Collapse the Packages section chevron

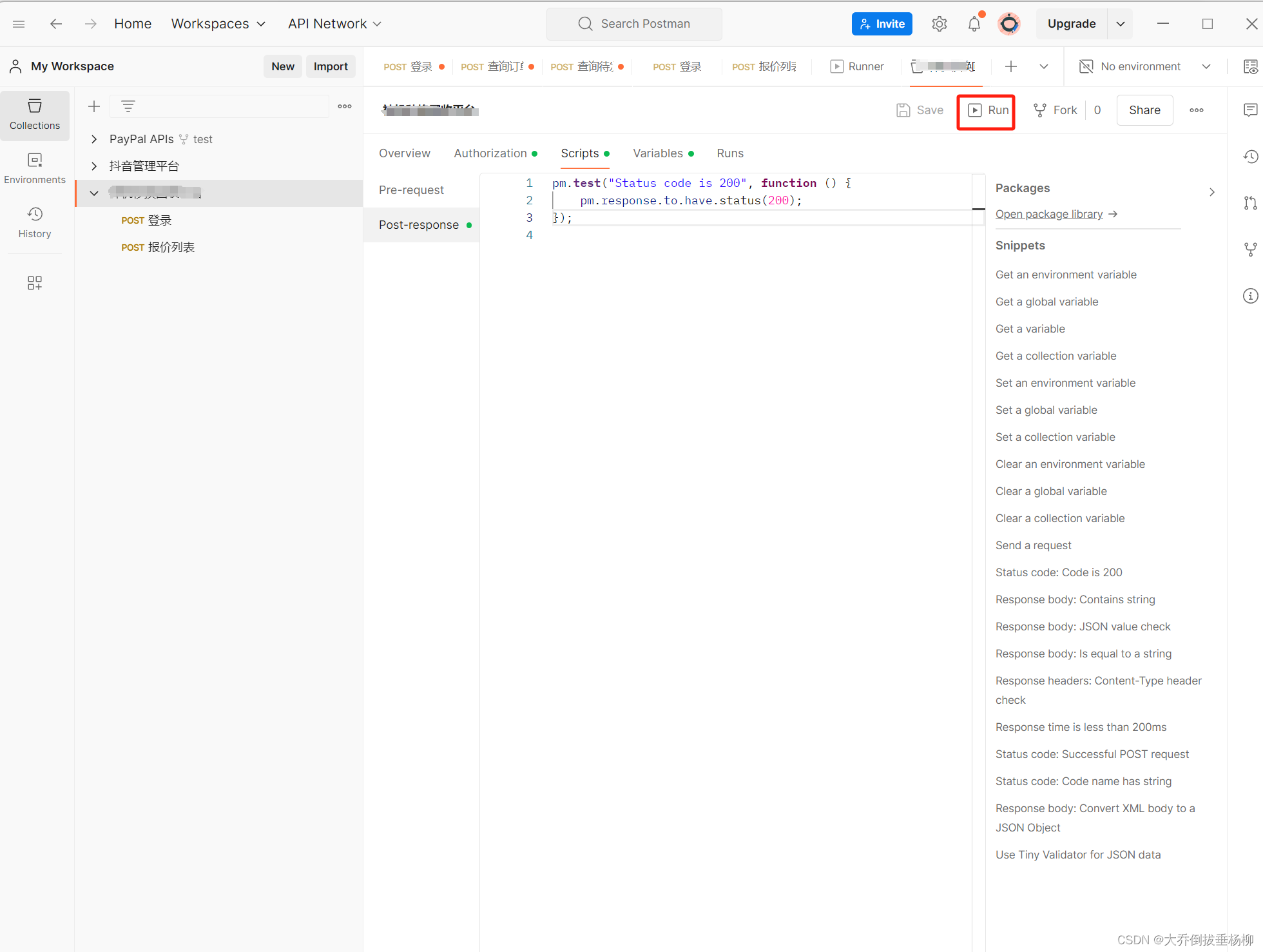[x=1211, y=192]
